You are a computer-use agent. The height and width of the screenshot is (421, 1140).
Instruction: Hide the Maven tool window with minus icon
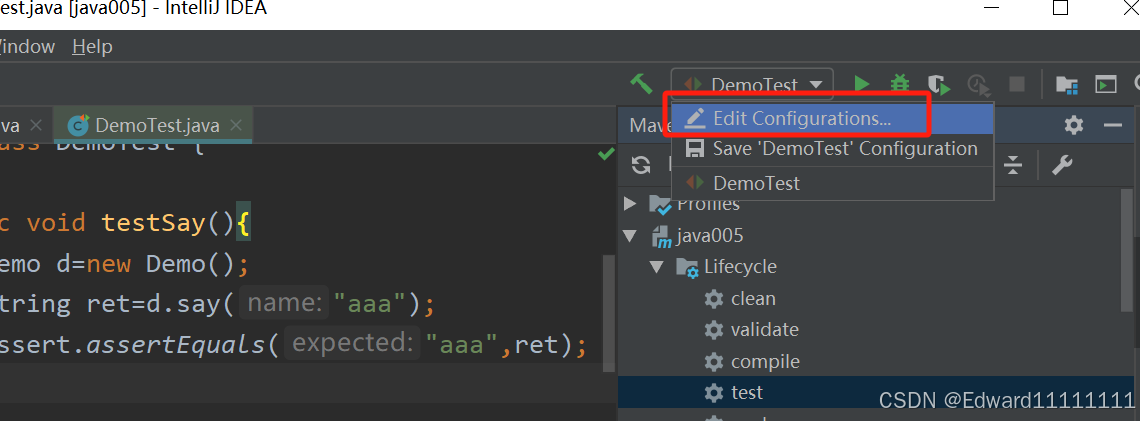(1113, 125)
